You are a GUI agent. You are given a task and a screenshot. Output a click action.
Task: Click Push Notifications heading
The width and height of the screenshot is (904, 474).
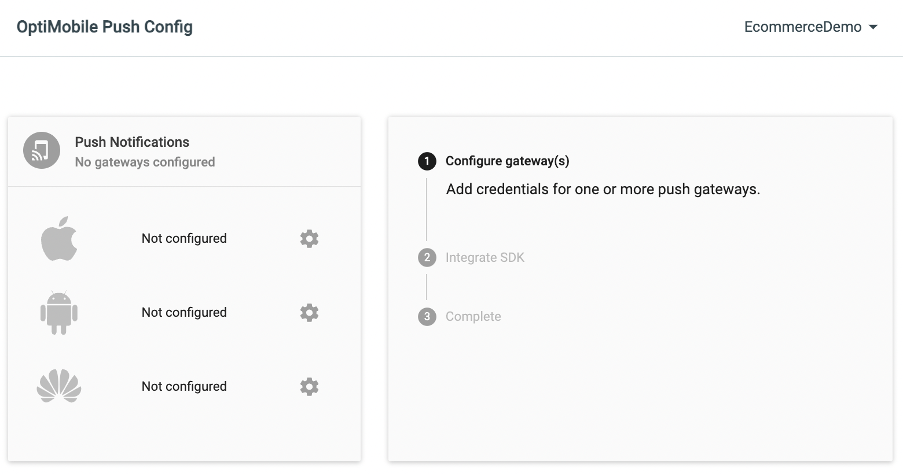(x=132, y=142)
